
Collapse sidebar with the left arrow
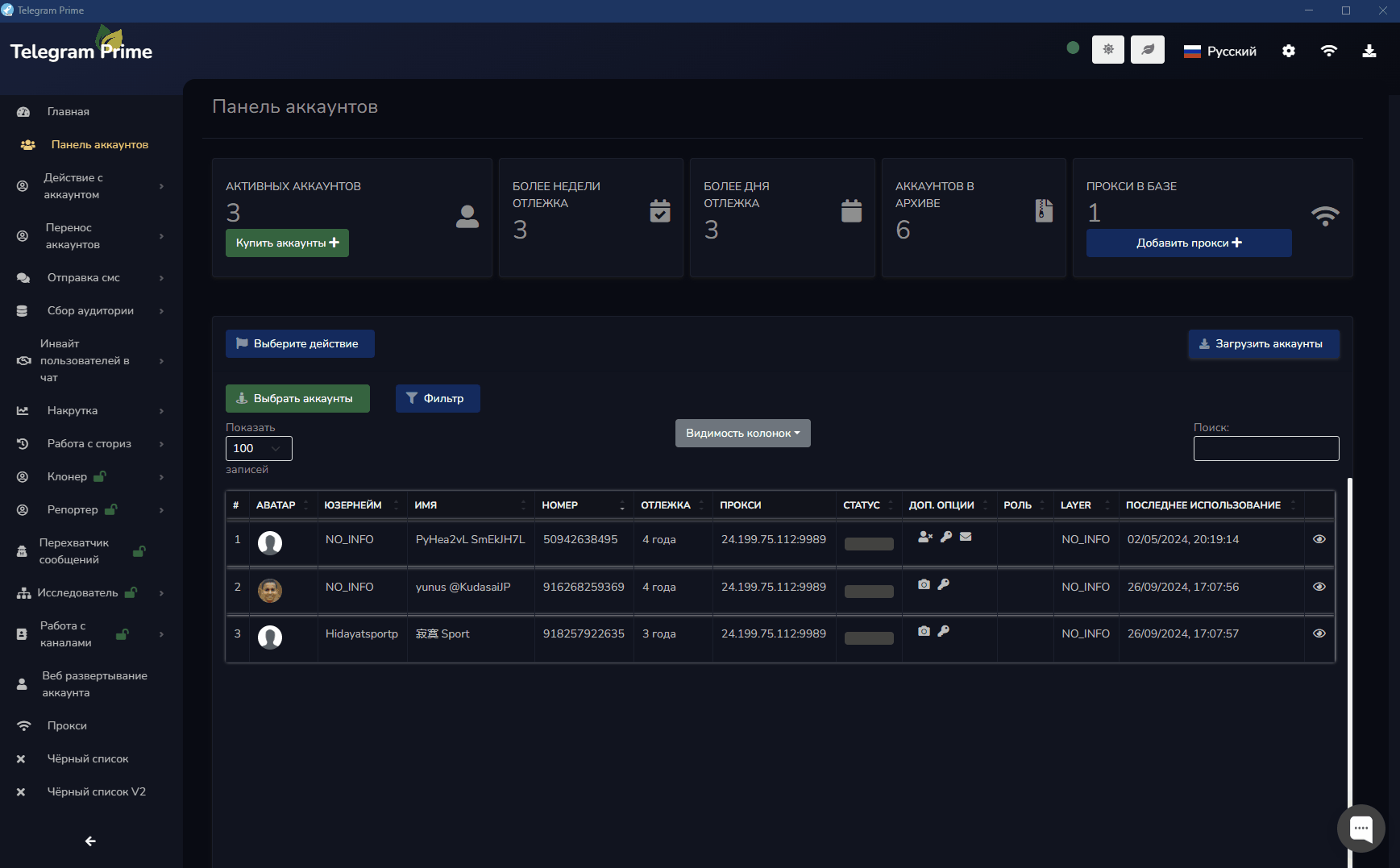coord(90,841)
